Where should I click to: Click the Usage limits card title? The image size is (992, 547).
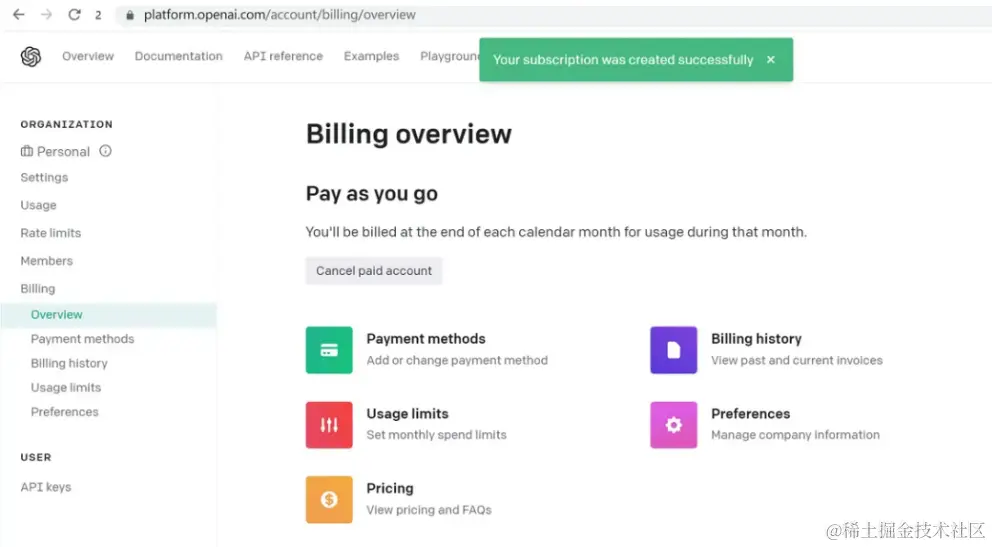[407, 414]
